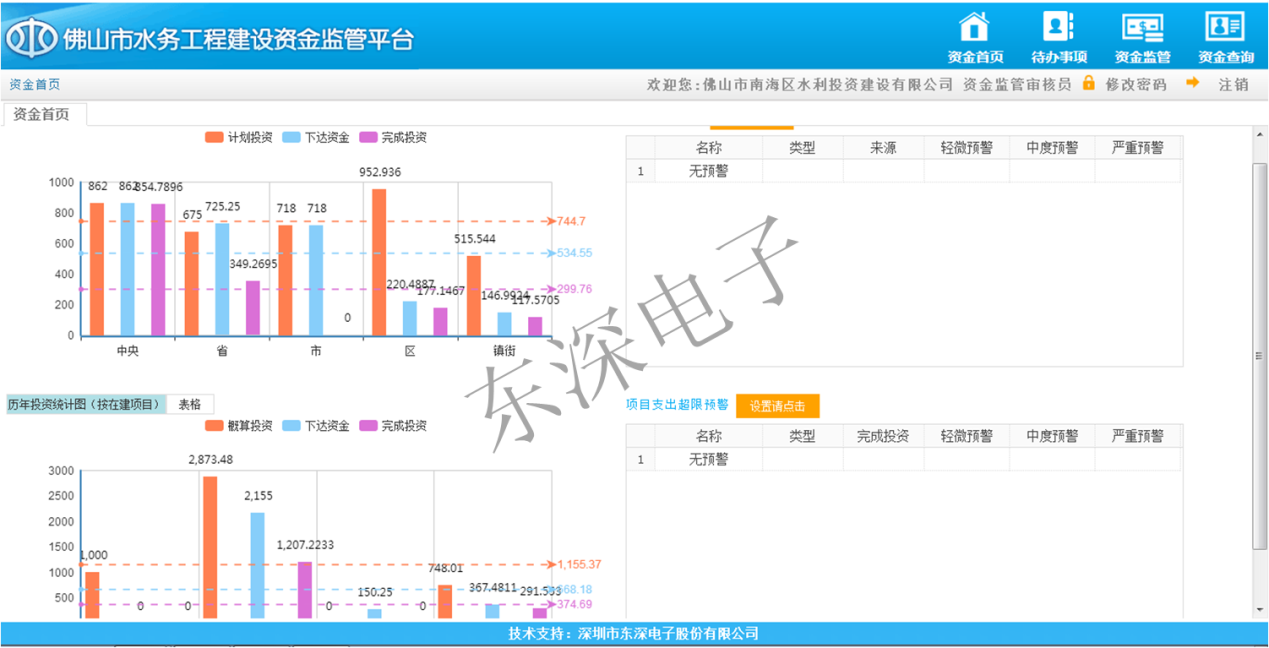Click the platform logo in the header
Image resolution: width=1269 pixels, height=648 pixels.
click(32, 39)
